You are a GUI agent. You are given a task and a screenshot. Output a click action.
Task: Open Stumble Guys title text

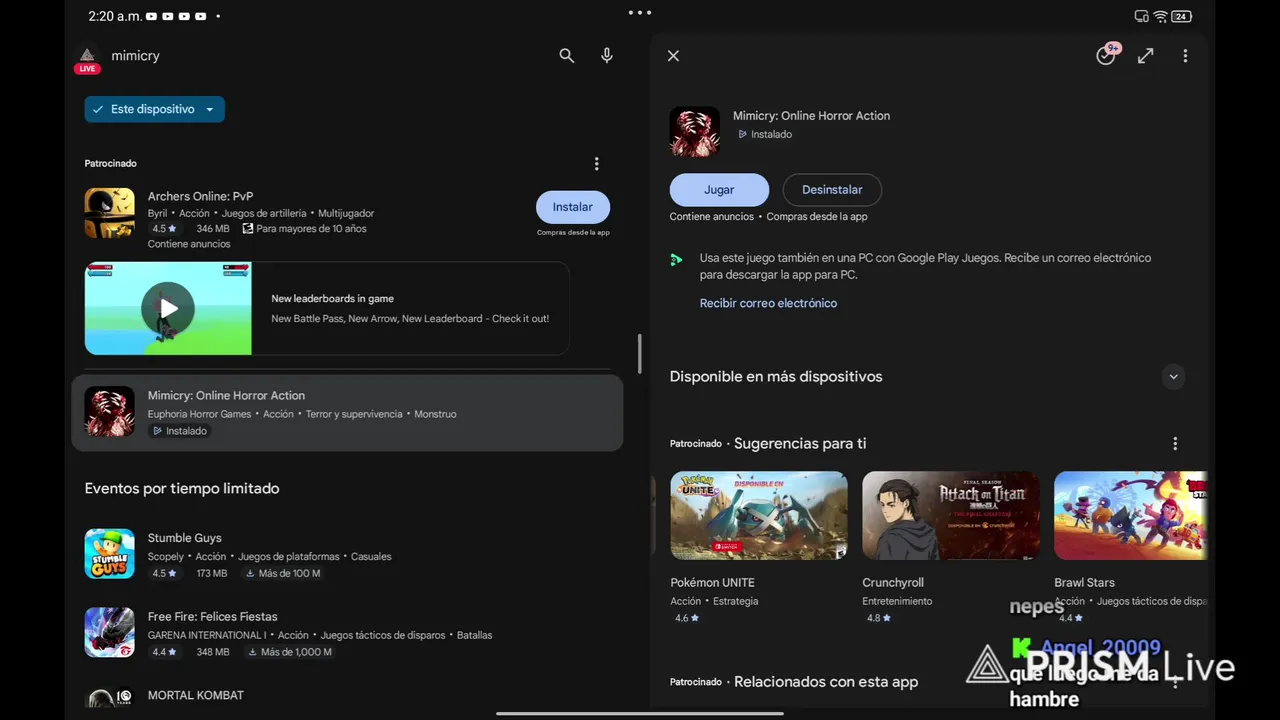pos(185,538)
